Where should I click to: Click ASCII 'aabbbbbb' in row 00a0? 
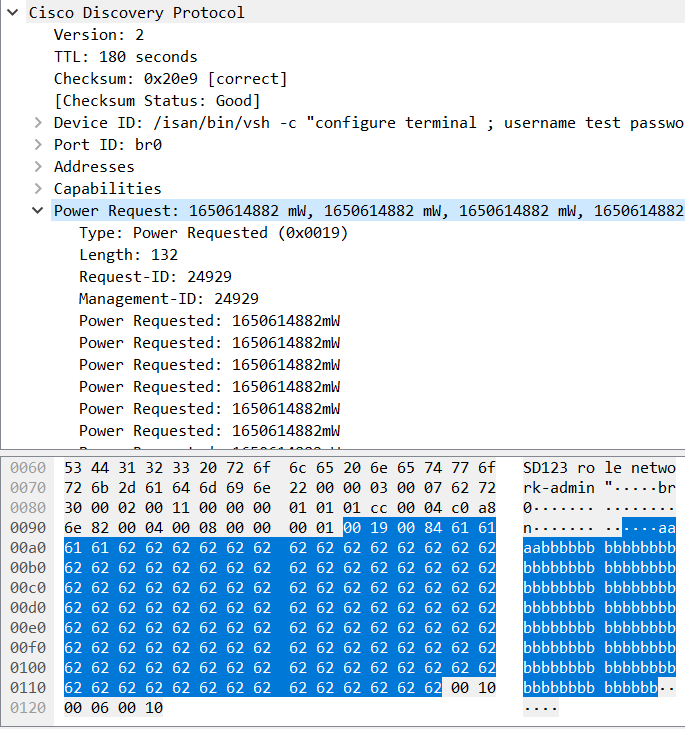coord(559,548)
